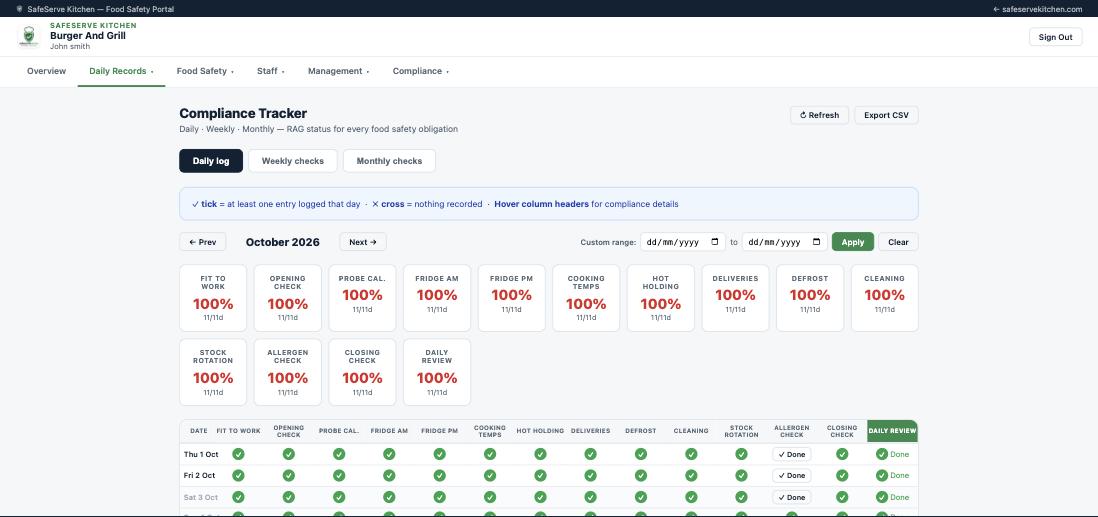Click the Cooking Temps column header
Image resolution: width=1098 pixels, height=517 pixels.
coord(489,431)
